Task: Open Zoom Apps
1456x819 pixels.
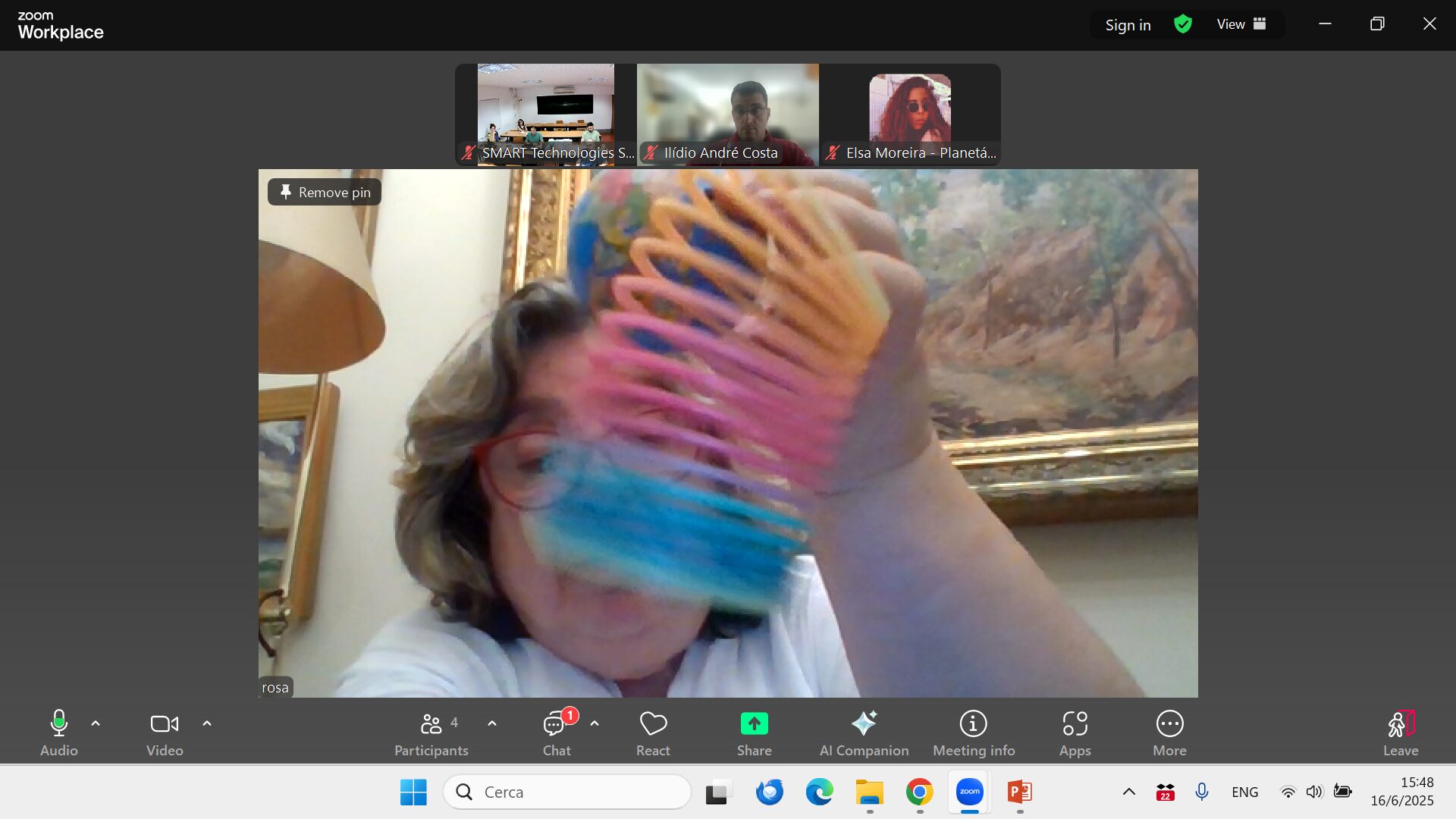Action: 1075,733
